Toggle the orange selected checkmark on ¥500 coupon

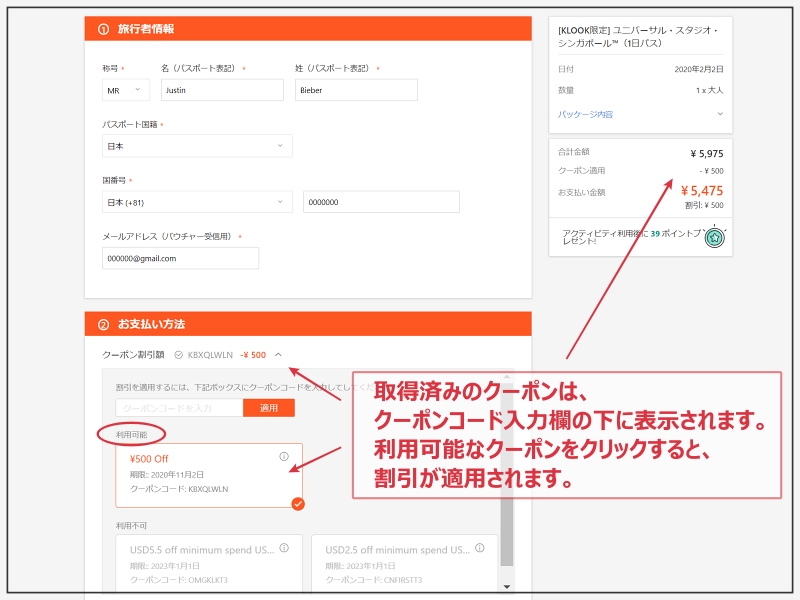pyautogui.click(x=298, y=504)
